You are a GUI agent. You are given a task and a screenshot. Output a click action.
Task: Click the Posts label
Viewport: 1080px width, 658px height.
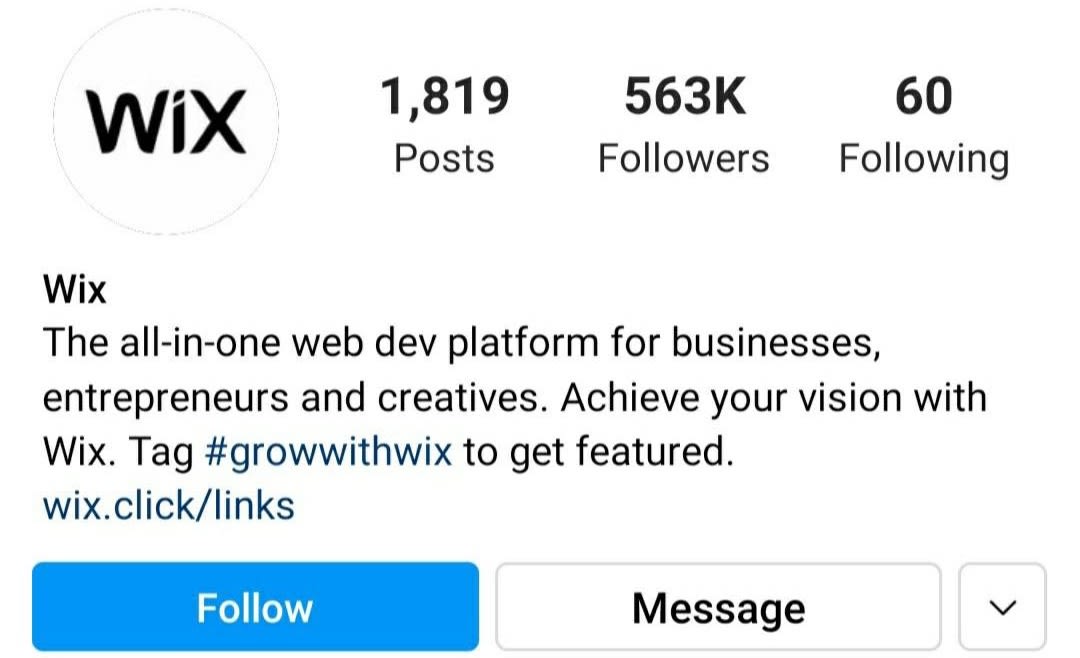444,157
